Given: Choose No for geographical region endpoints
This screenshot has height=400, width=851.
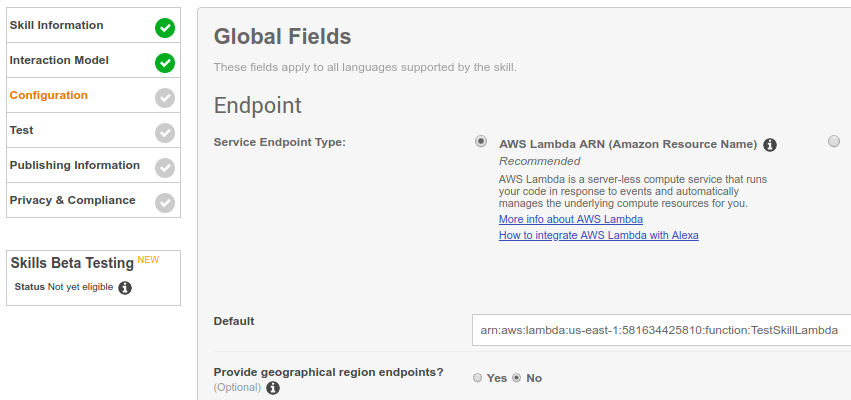Looking at the screenshot, I should pyautogui.click(x=517, y=378).
